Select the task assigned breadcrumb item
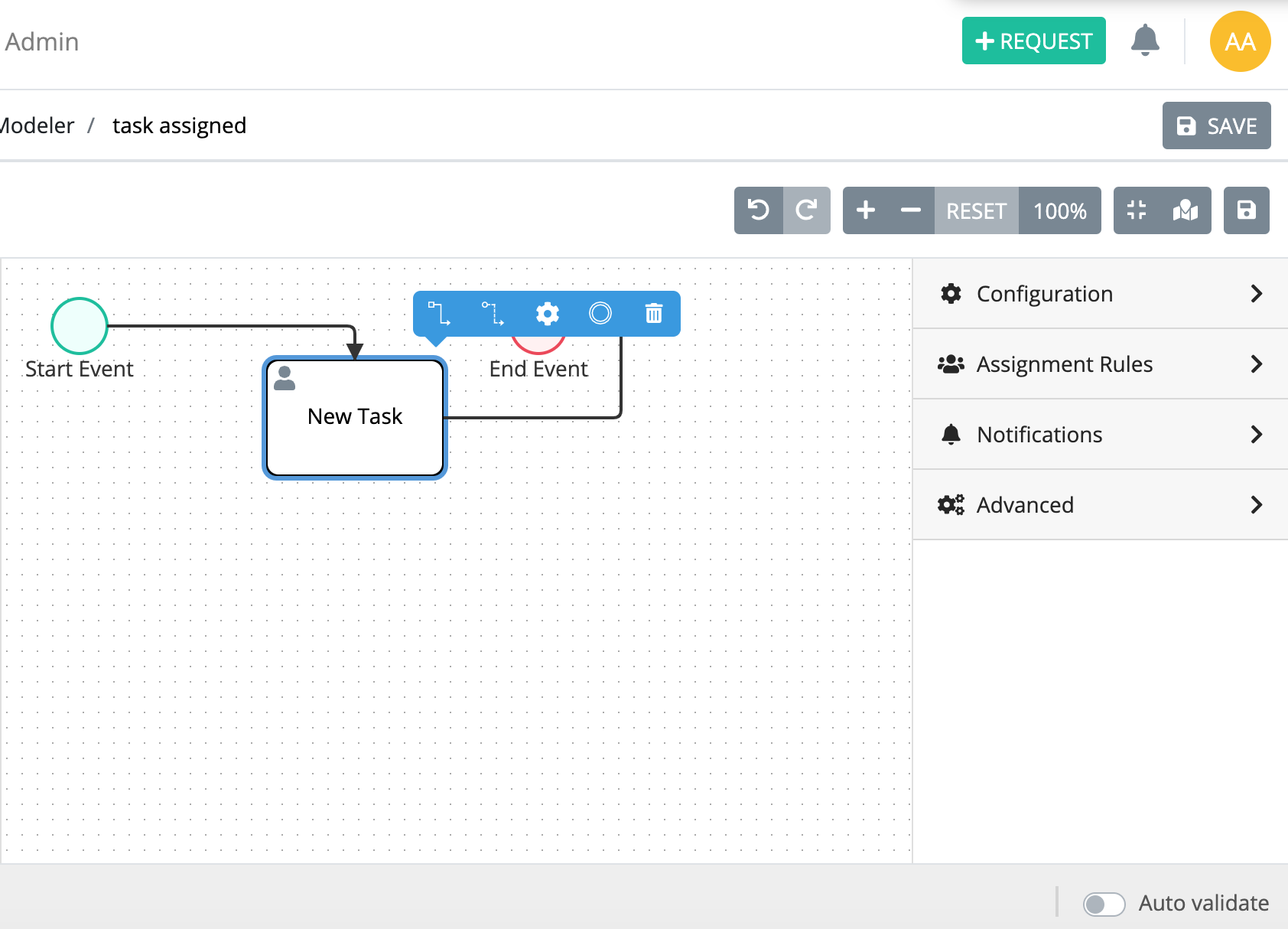The height and width of the screenshot is (929, 1288). click(179, 125)
